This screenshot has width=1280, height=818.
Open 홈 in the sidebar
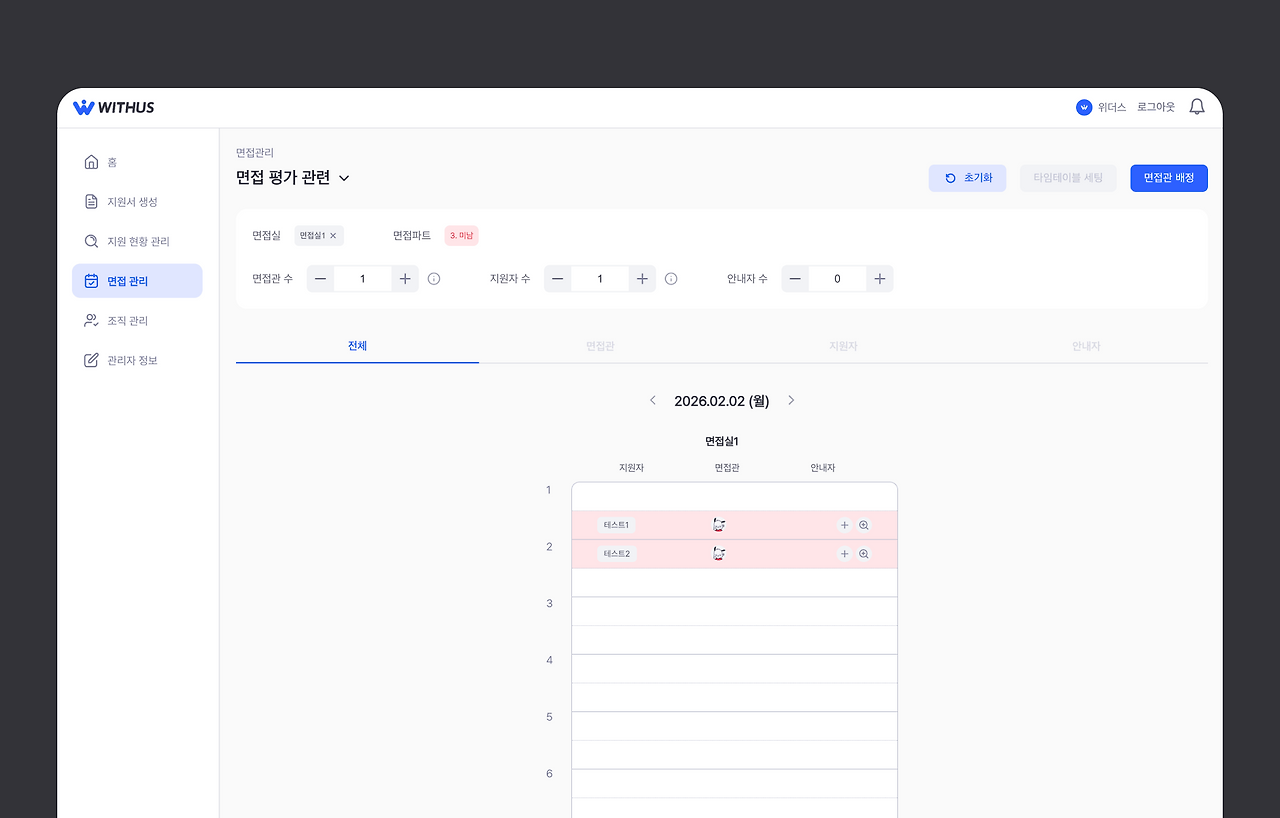[137, 162]
